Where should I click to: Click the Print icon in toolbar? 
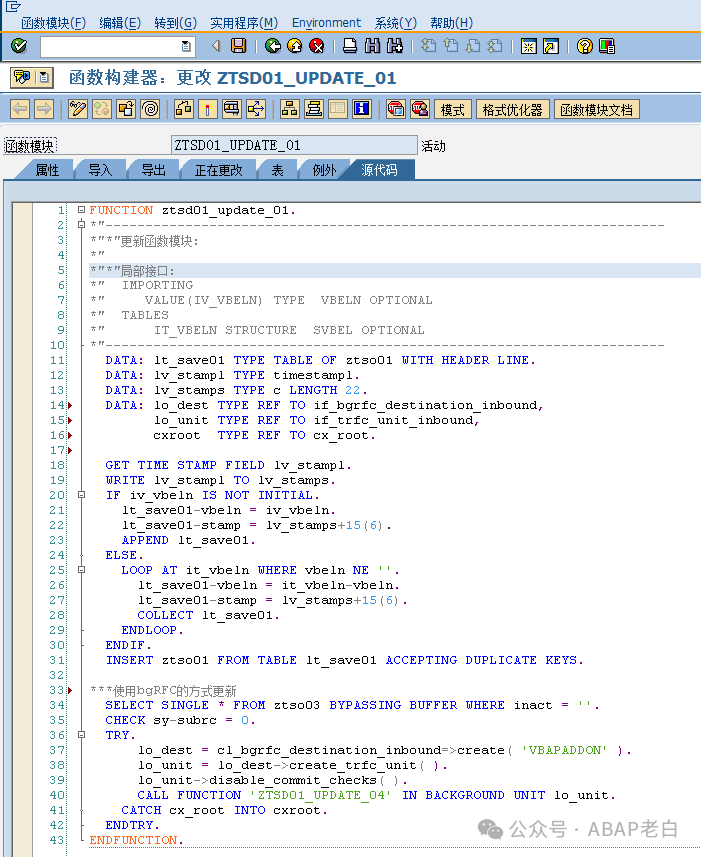(350, 46)
